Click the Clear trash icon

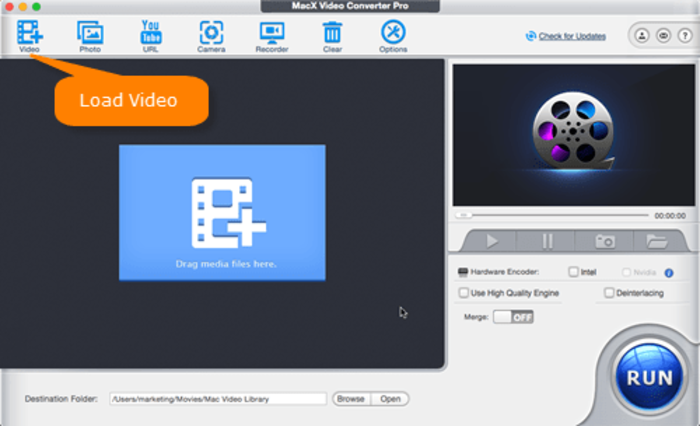[332, 36]
